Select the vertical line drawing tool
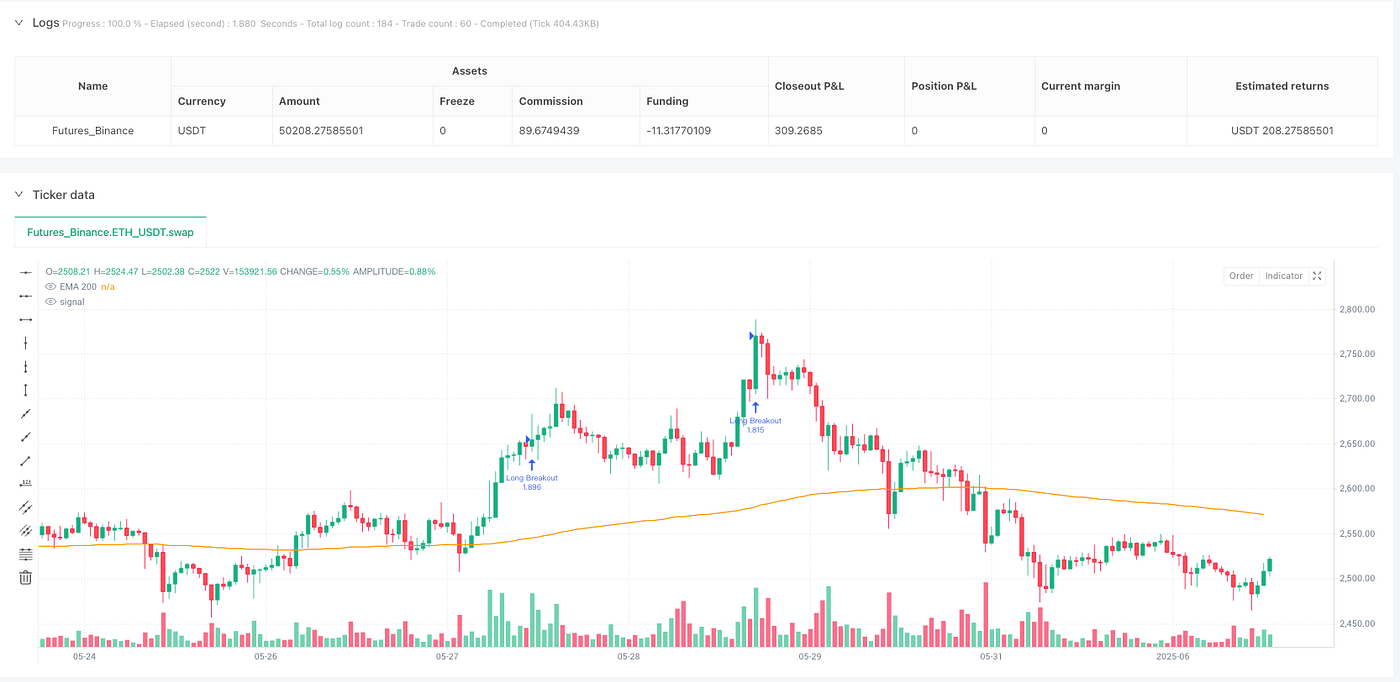 [25, 342]
